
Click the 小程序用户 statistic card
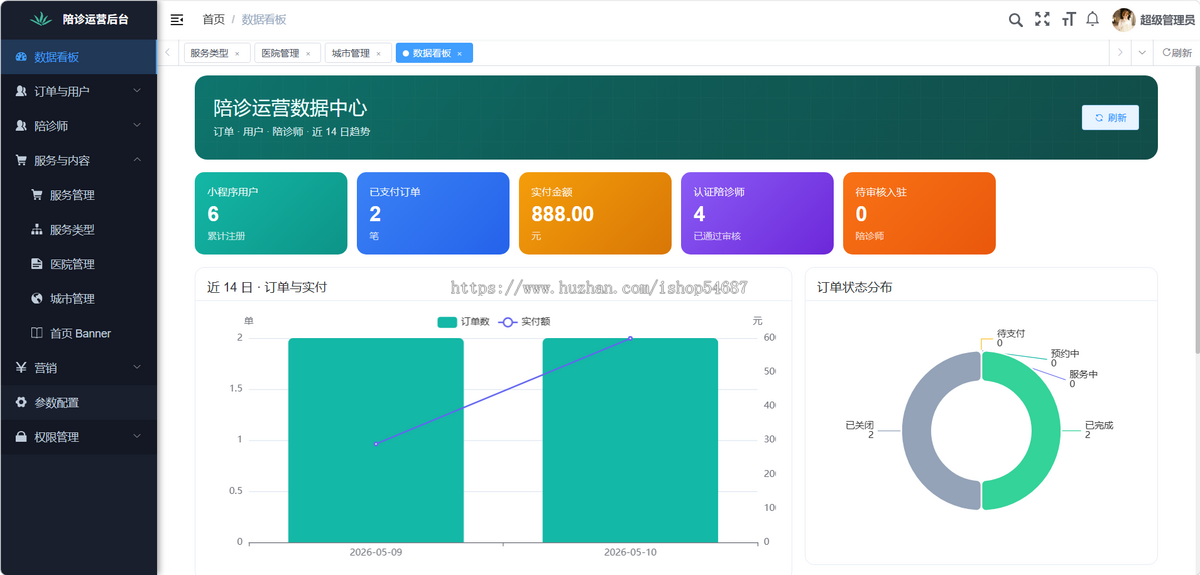(271, 213)
